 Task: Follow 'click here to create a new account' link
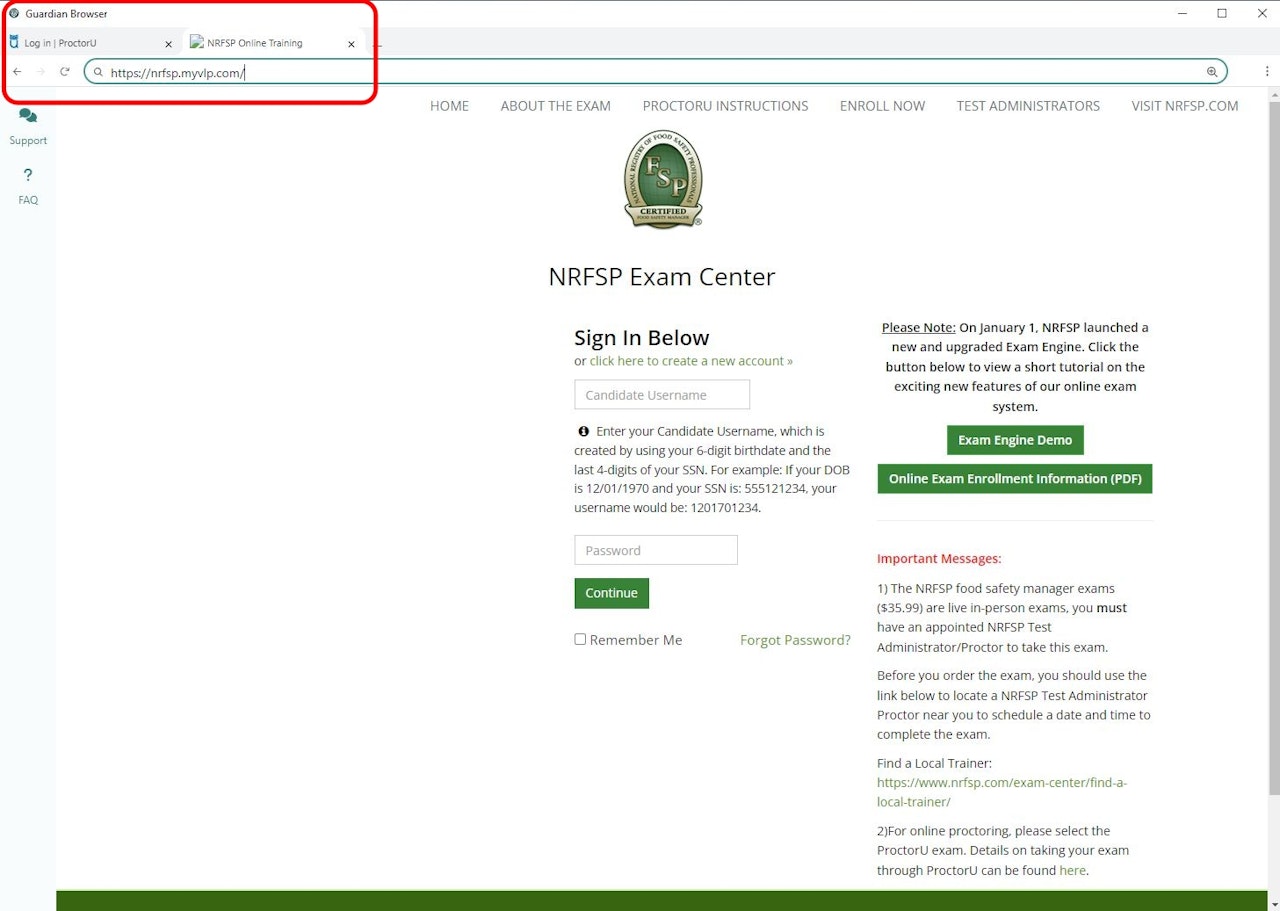click(691, 361)
